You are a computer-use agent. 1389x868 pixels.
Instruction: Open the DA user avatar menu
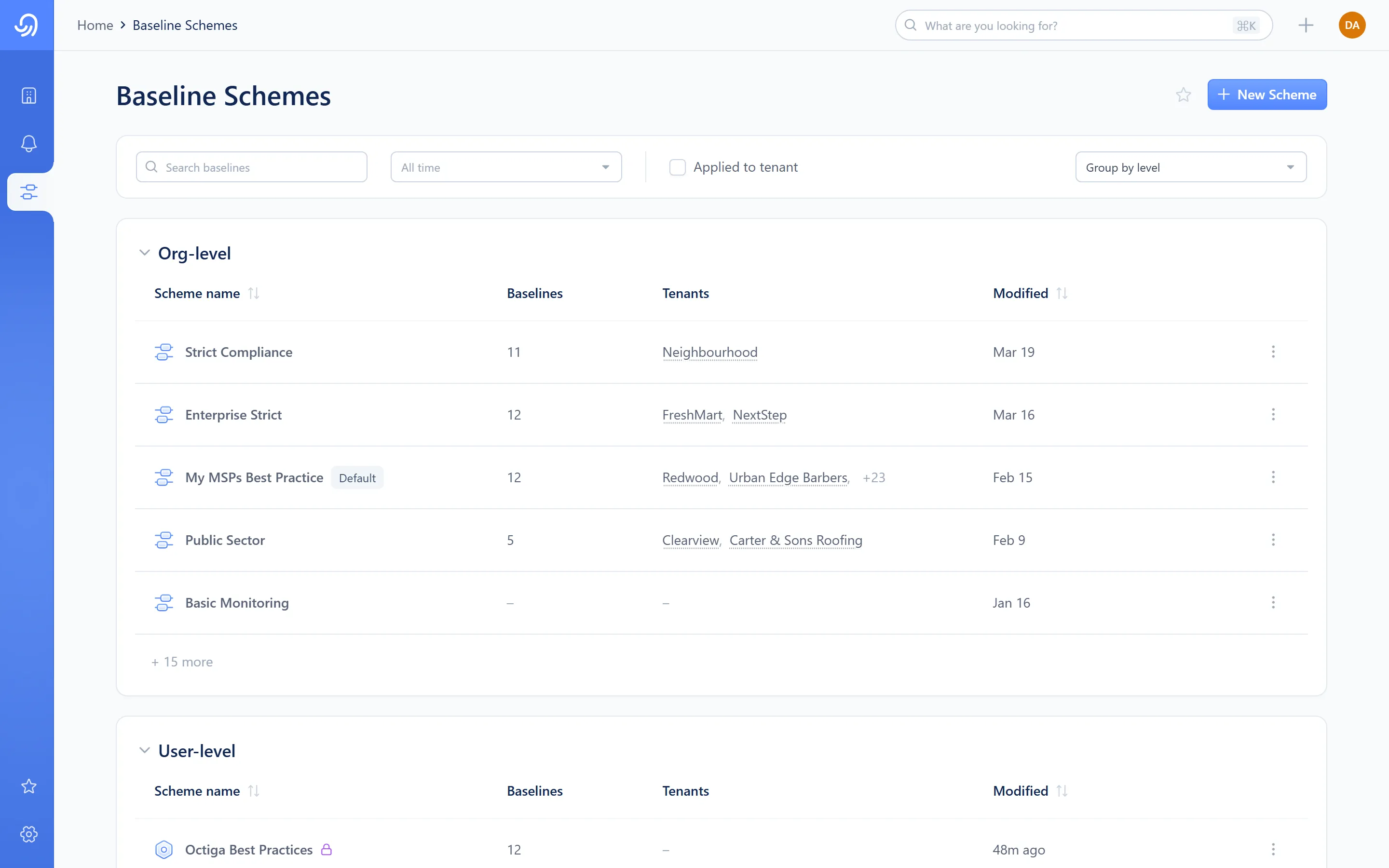pyautogui.click(x=1352, y=25)
